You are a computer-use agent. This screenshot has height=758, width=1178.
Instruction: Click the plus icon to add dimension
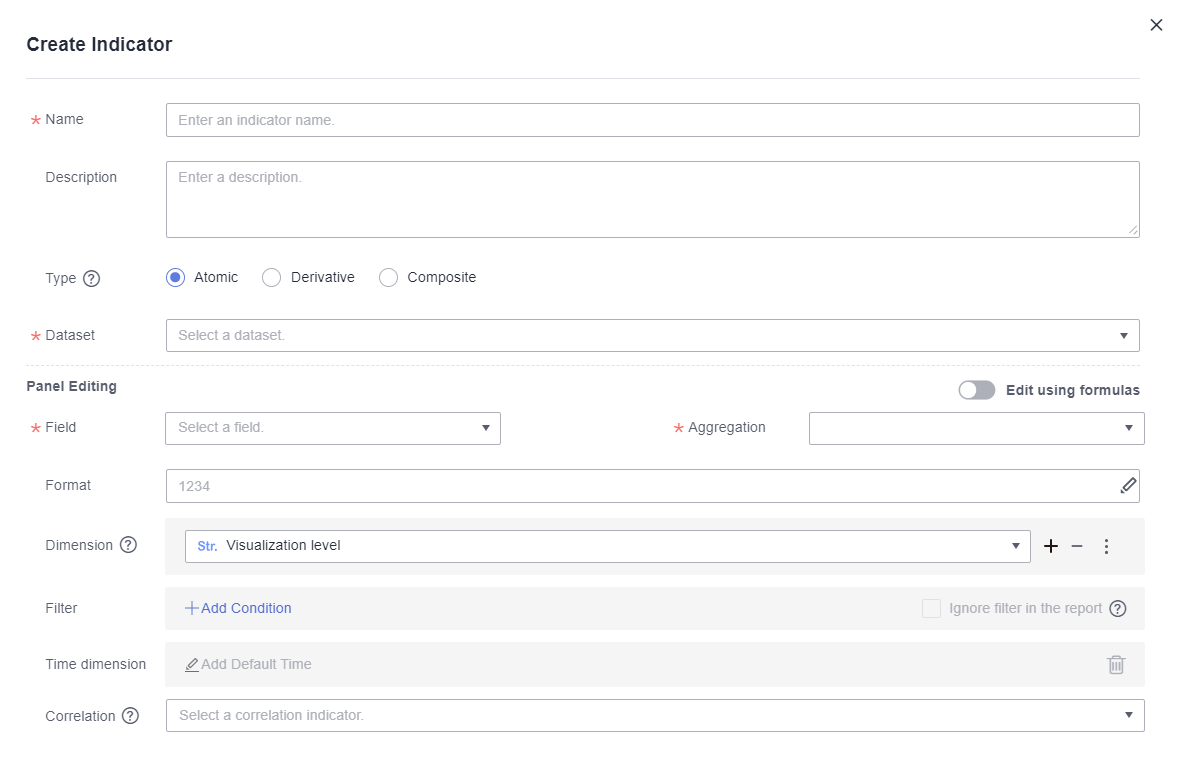click(1051, 546)
